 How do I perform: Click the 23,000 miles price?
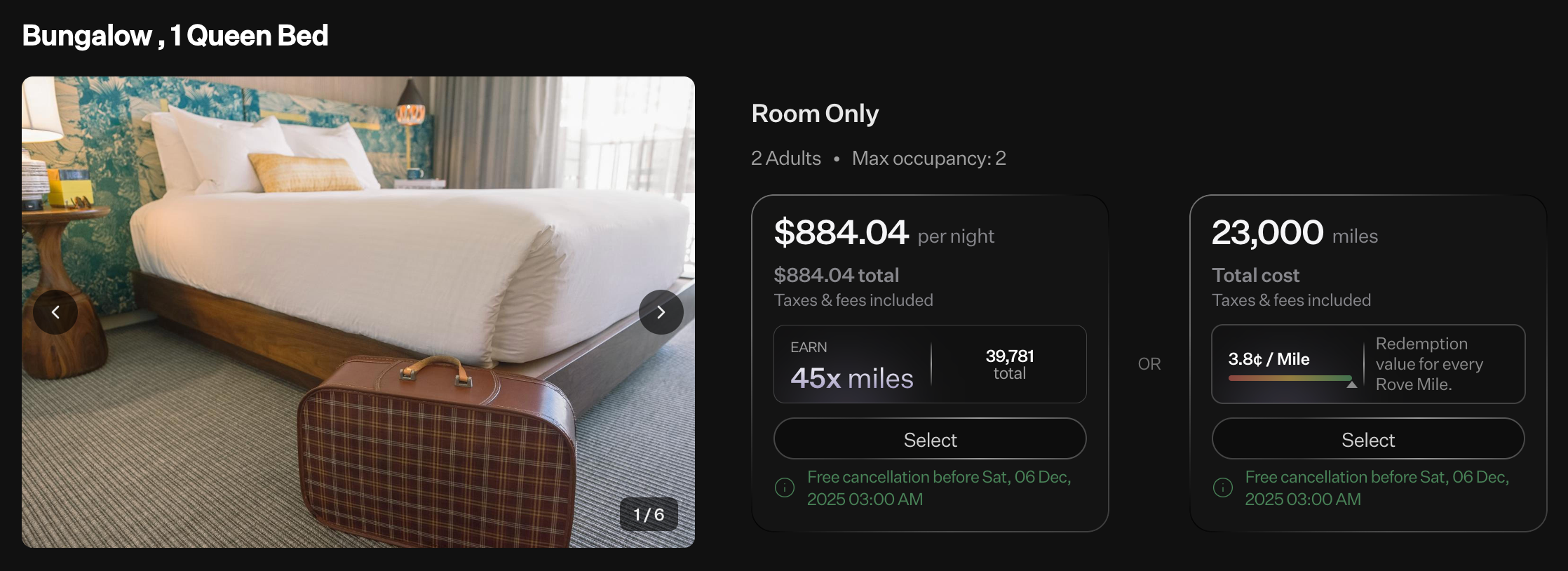1268,233
